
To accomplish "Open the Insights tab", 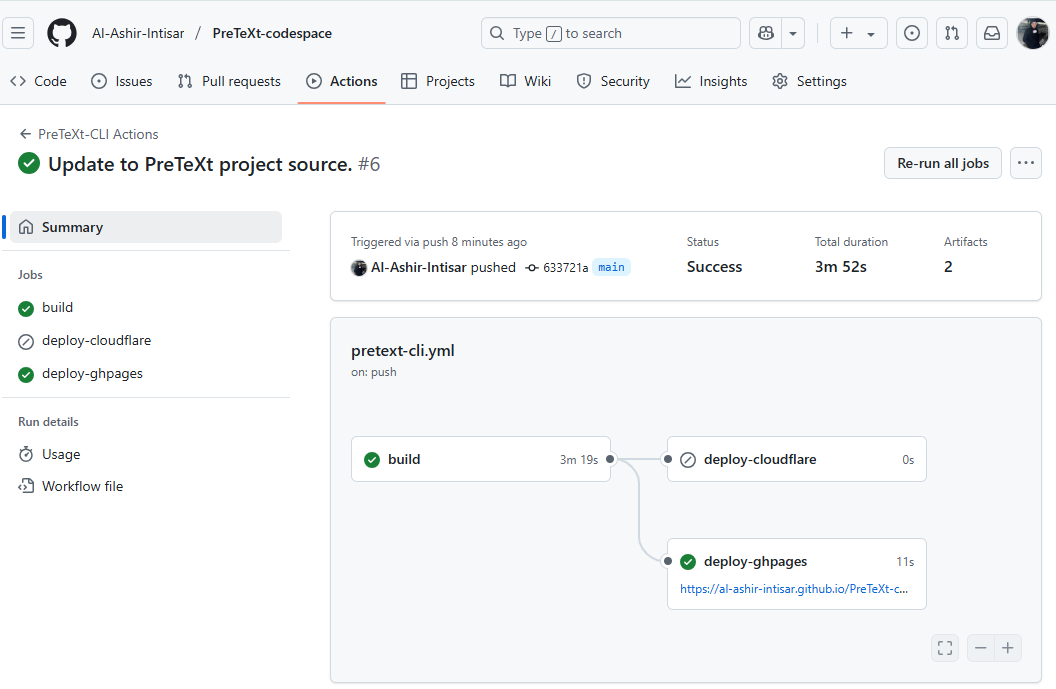I will [711, 81].
